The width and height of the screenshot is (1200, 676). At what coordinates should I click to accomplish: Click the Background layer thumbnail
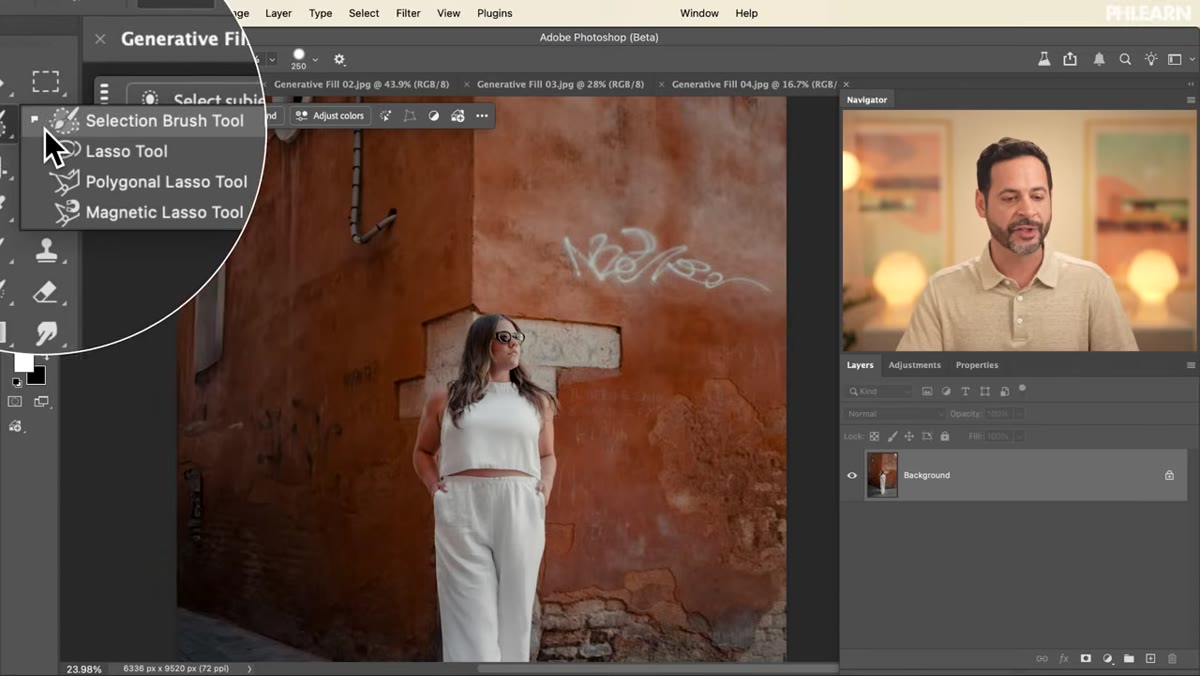click(881, 475)
